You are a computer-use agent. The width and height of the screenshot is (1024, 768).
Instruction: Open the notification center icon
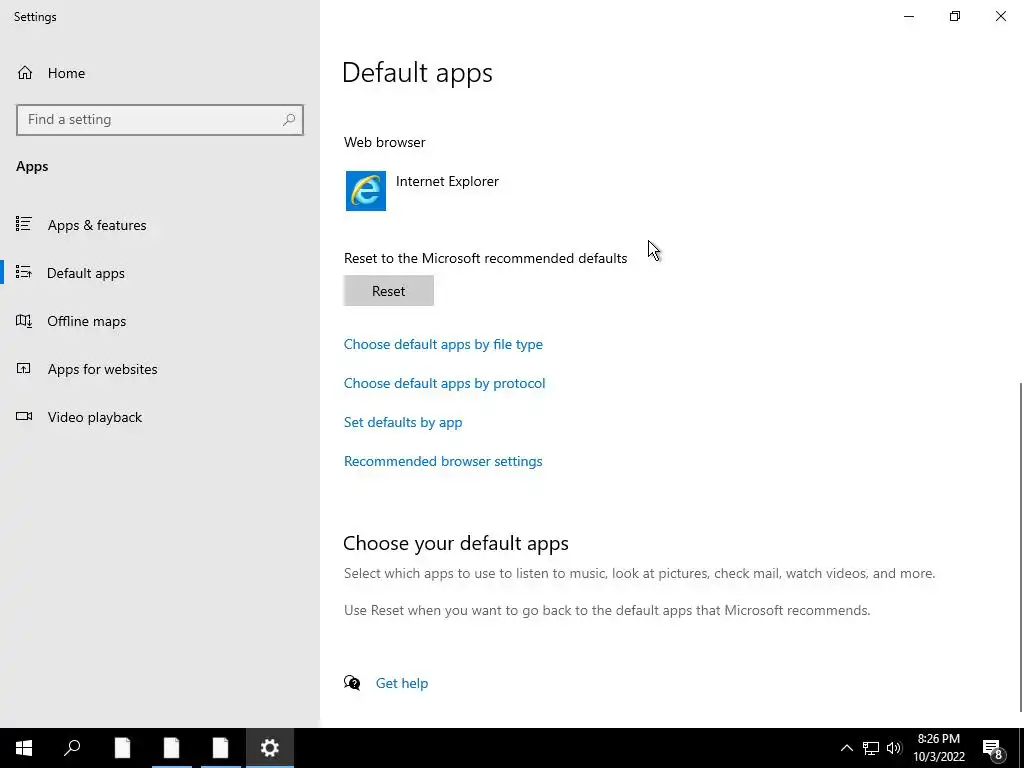click(993, 748)
